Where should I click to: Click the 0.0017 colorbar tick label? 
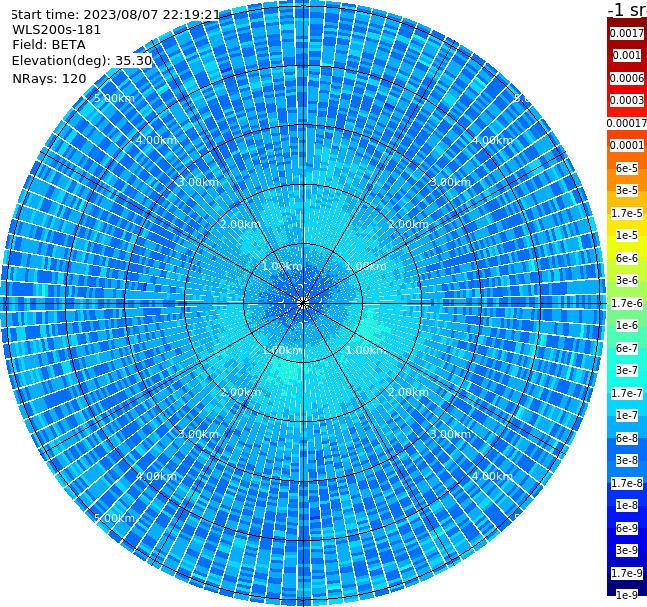pos(627,33)
